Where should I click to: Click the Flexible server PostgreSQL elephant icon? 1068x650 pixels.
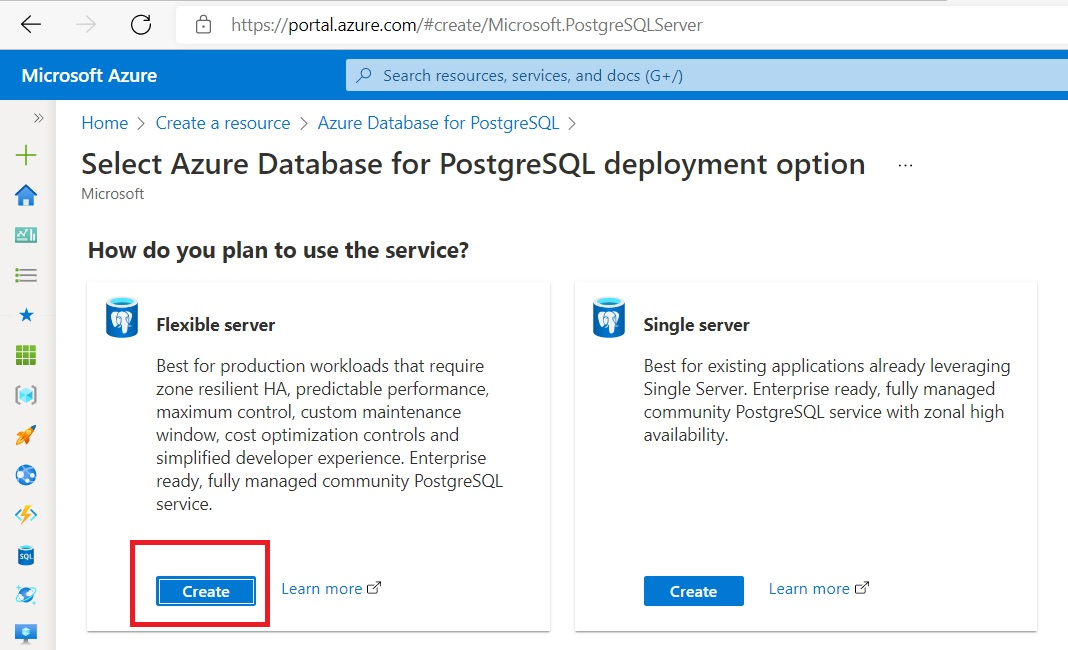click(x=122, y=318)
